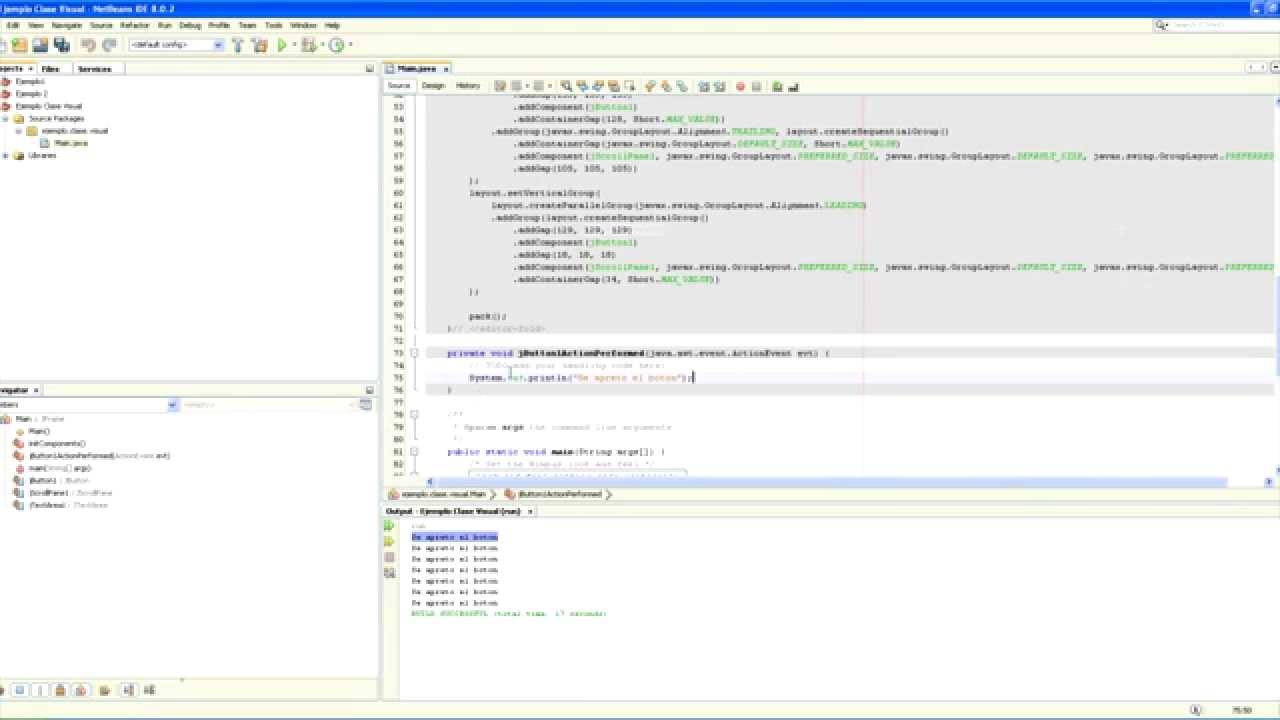Click the Redo toolbar icon

(109, 45)
